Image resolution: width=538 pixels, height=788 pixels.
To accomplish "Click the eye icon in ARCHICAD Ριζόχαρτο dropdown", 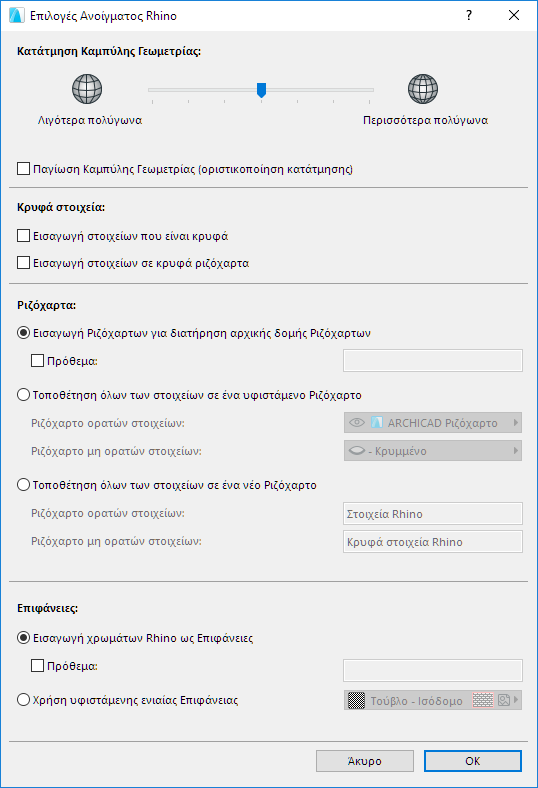I will pos(357,423).
